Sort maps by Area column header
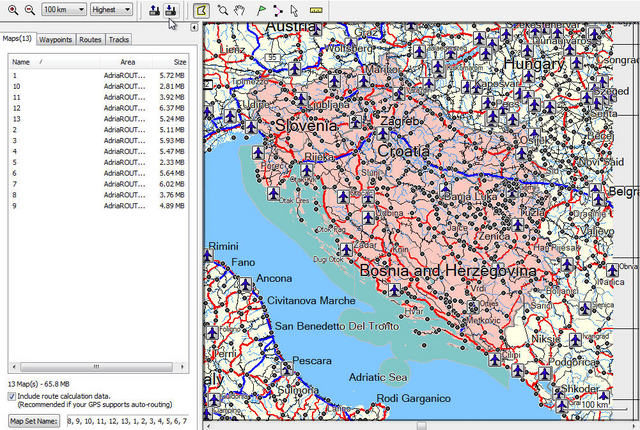Image resolution: width=640 pixels, height=430 pixels. click(127, 62)
